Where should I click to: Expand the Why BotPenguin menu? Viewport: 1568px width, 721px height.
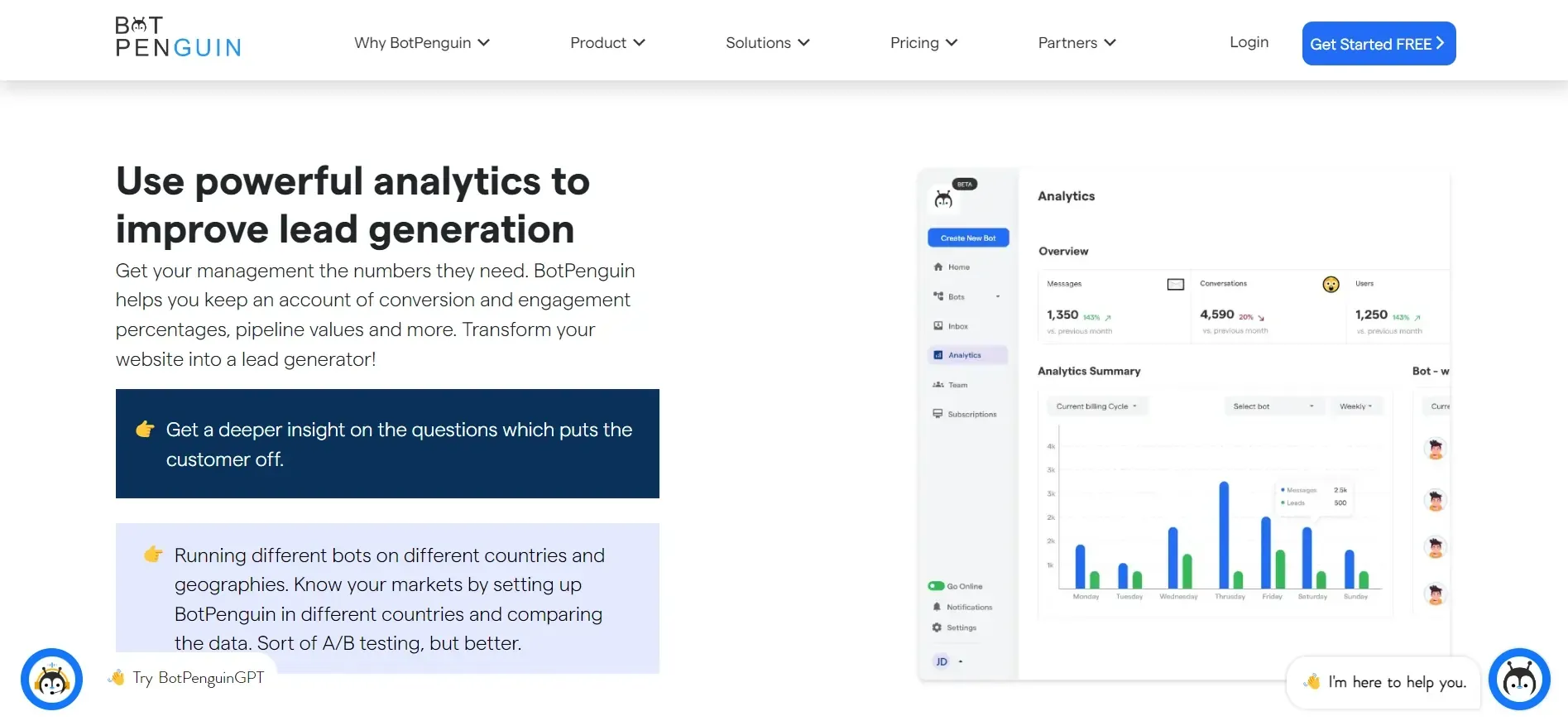pyautogui.click(x=422, y=43)
